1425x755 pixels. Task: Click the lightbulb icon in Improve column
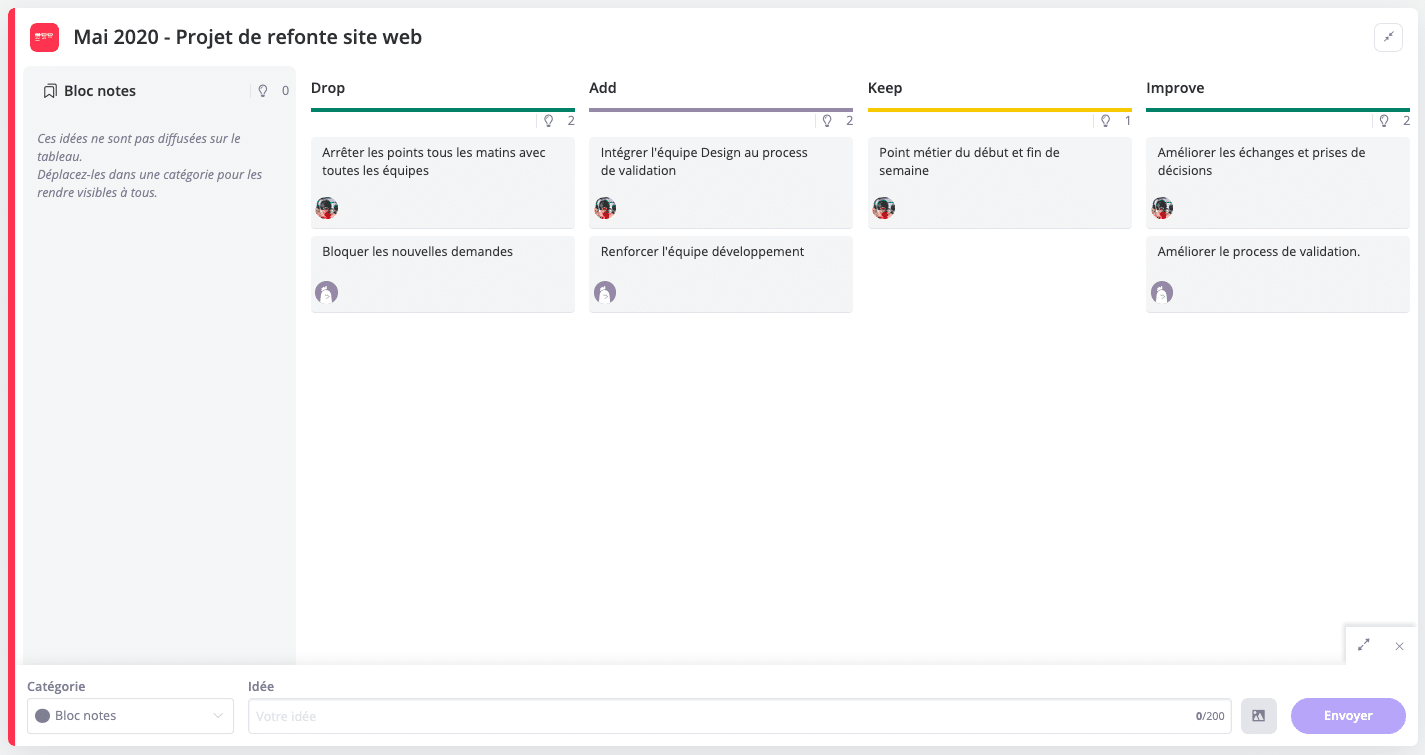click(1384, 121)
